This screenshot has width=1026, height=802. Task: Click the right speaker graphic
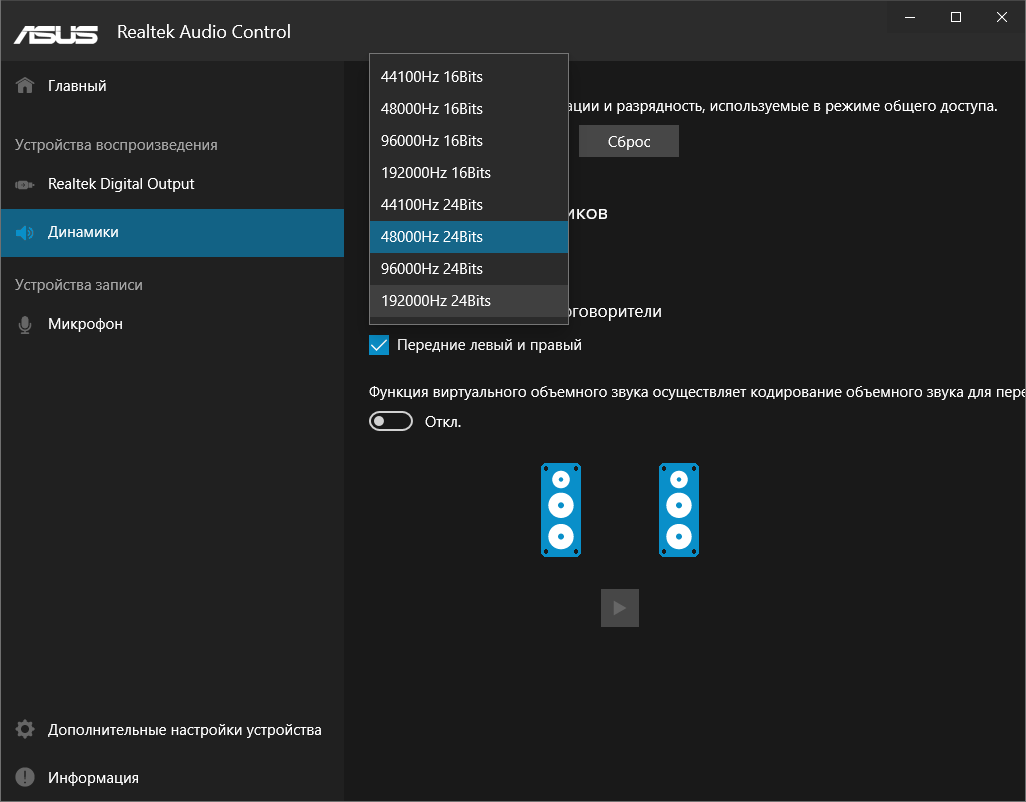[679, 510]
